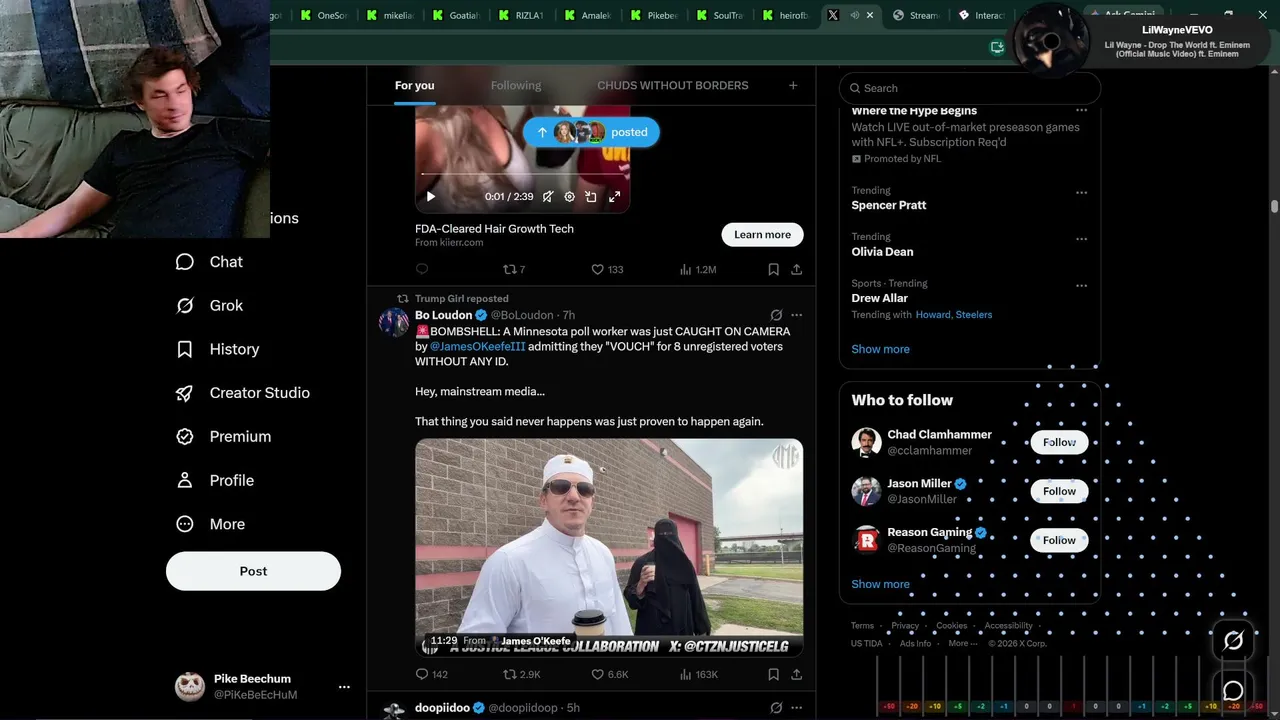The width and height of the screenshot is (1280, 720).
Task: Show more accounts to follow
Action: click(880, 584)
